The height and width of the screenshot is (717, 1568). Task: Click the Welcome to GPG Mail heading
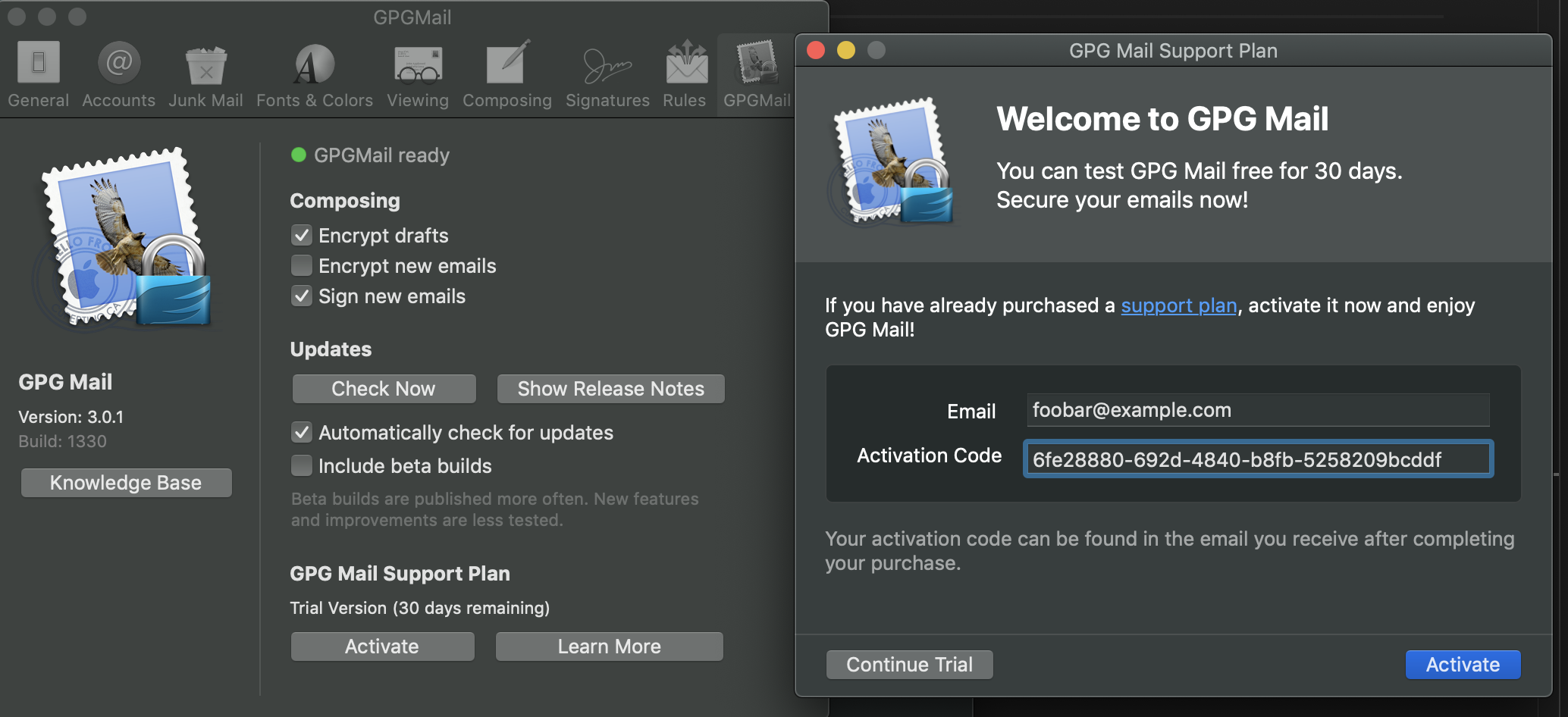pos(1162,119)
